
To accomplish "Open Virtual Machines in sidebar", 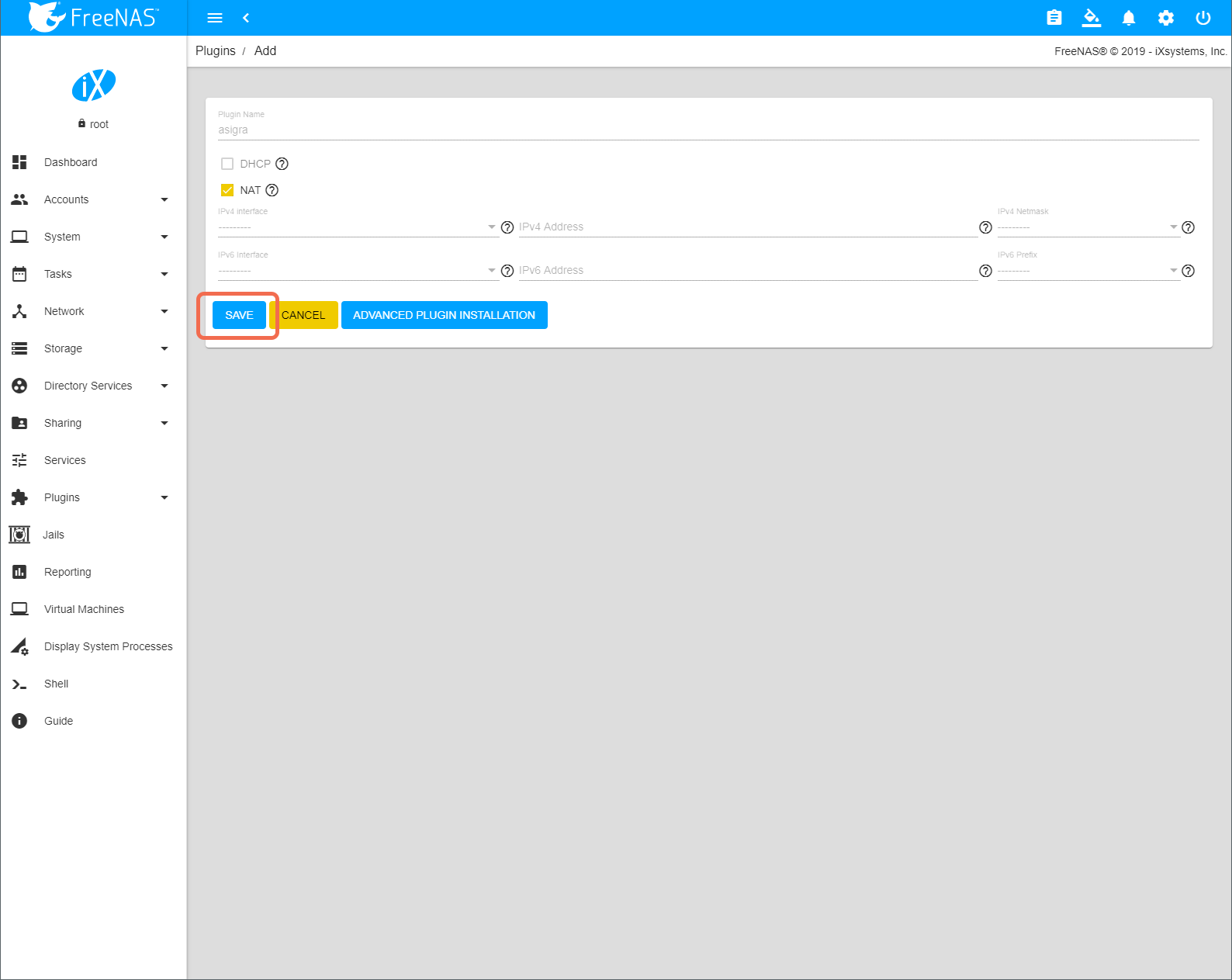I will coord(93,609).
